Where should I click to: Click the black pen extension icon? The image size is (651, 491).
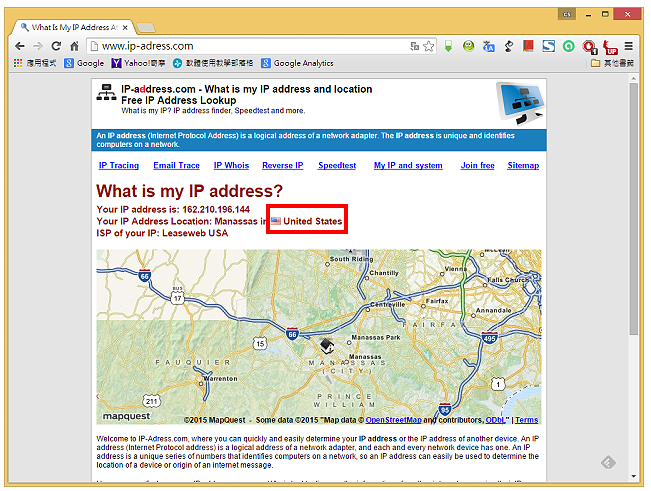click(x=509, y=46)
